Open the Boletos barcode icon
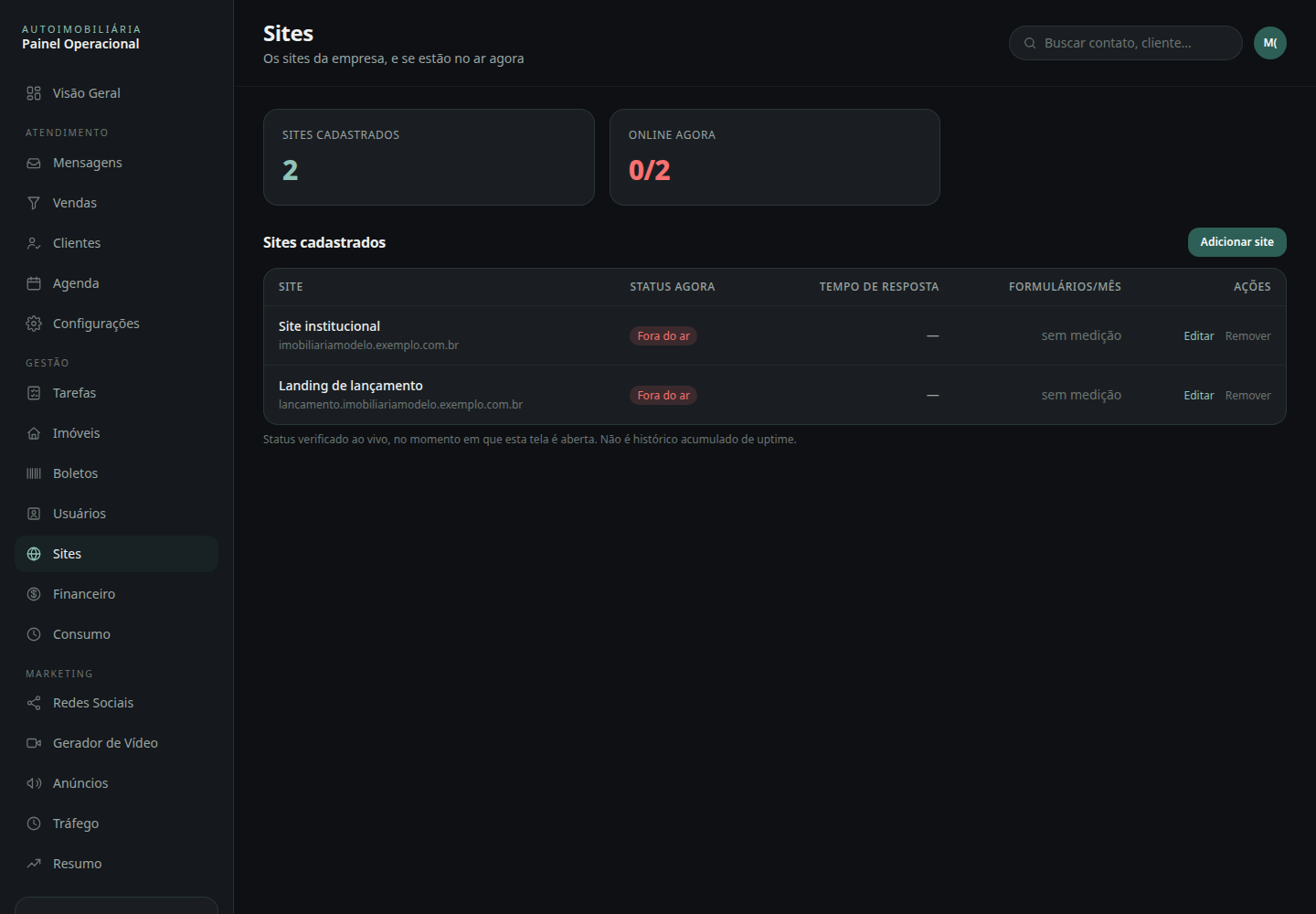The image size is (1316, 914). coord(34,473)
